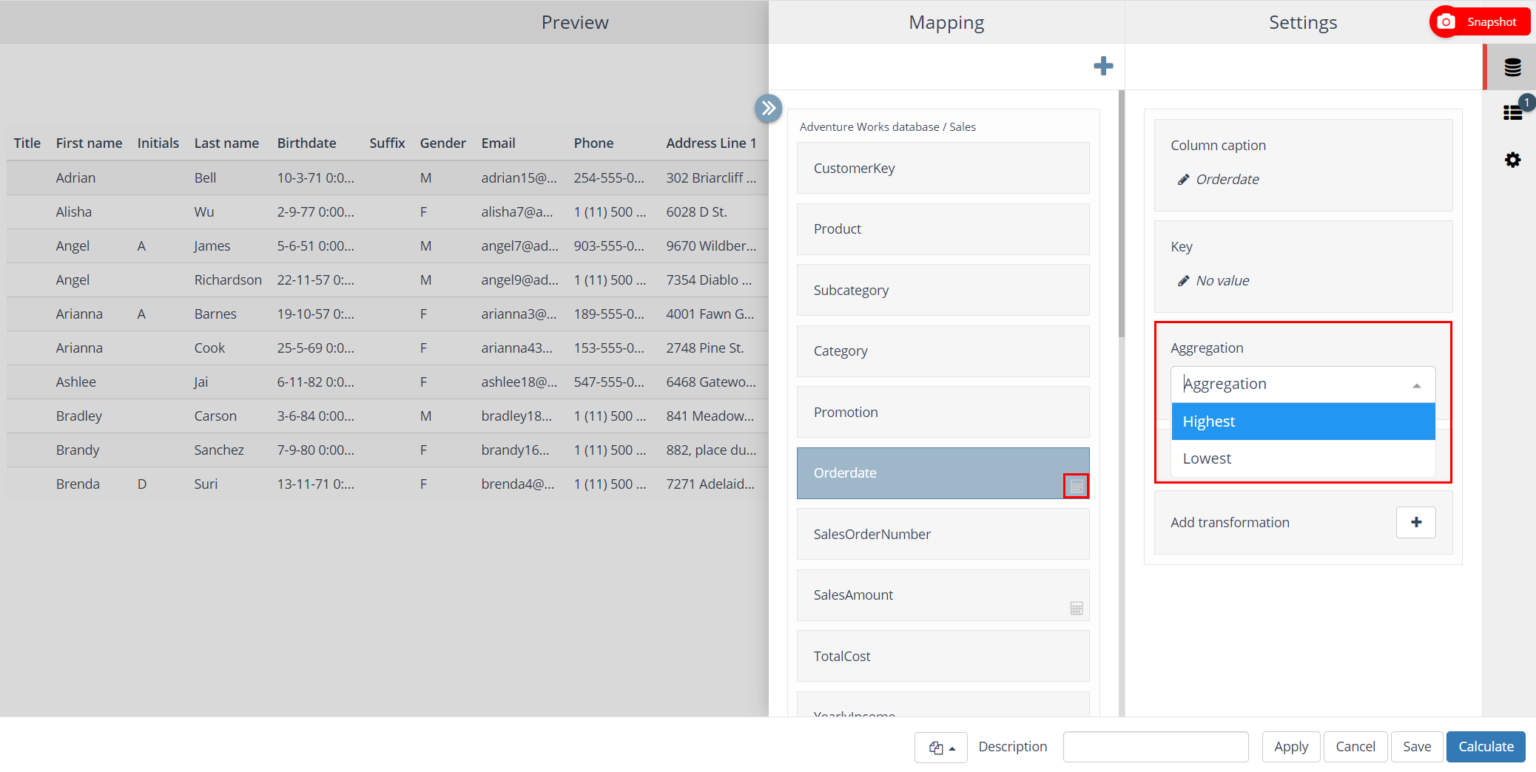The image size is (1536, 772).
Task: Click the Email column header
Action: [498, 143]
